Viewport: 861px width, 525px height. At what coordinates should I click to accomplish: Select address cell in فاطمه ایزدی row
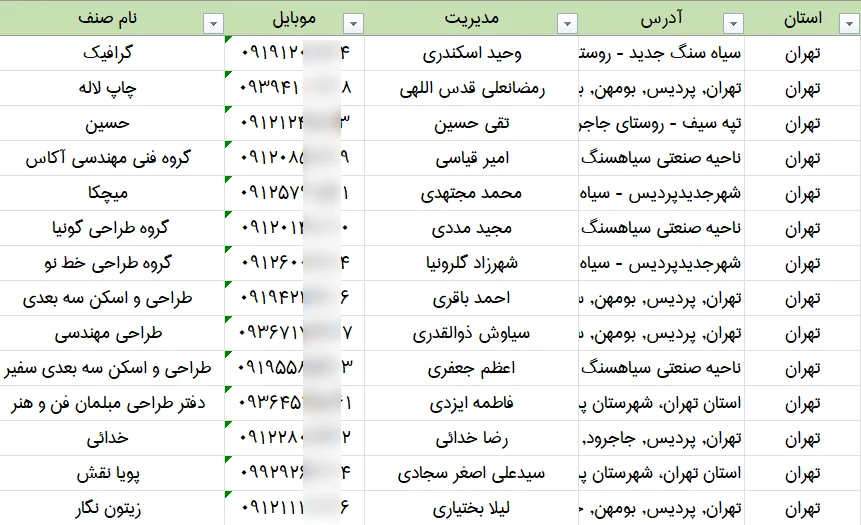(x=662, y=404)
